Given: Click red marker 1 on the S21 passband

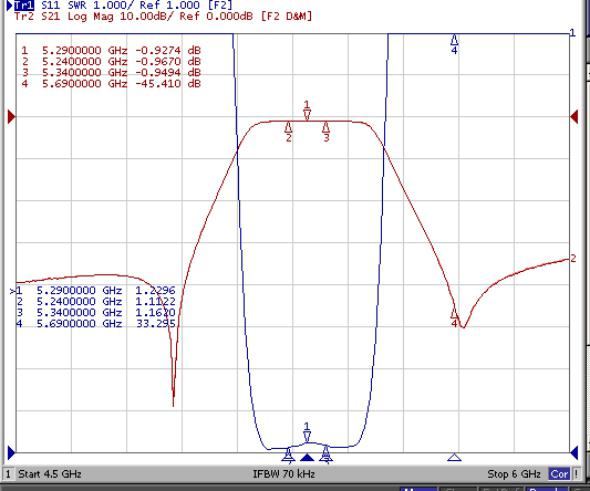Looking at the screenshot, I should (x=307, y=110).
